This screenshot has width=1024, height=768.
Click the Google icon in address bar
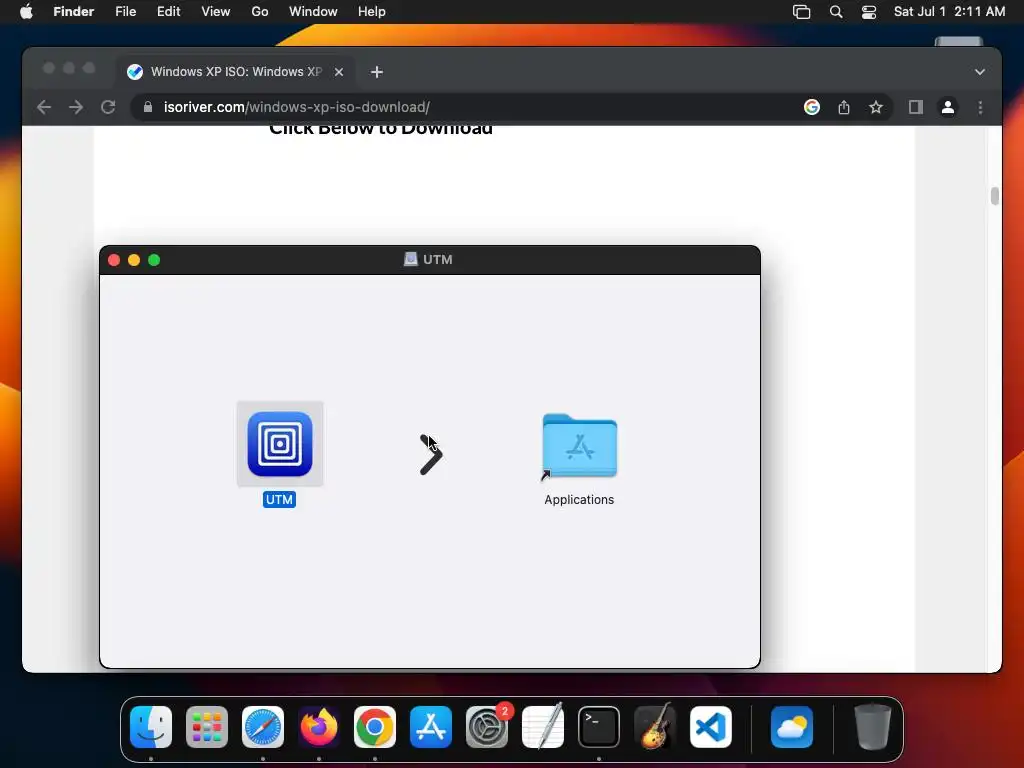click(812, 107)
